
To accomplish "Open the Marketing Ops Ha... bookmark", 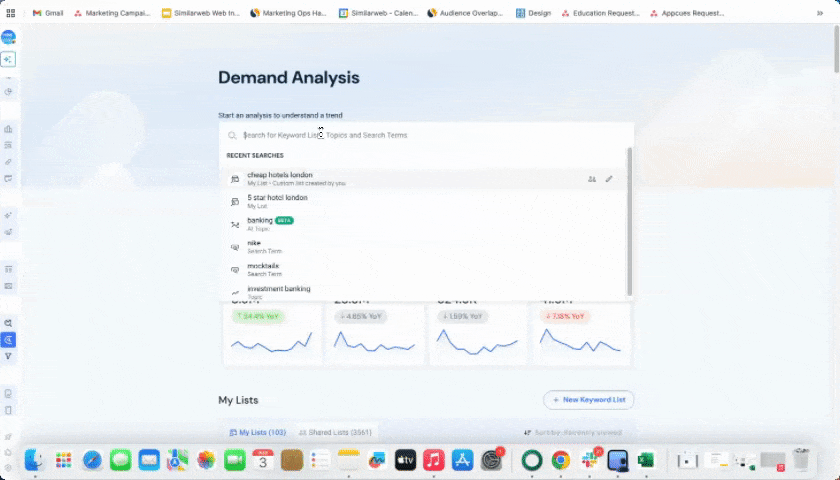I will point(288,13).
